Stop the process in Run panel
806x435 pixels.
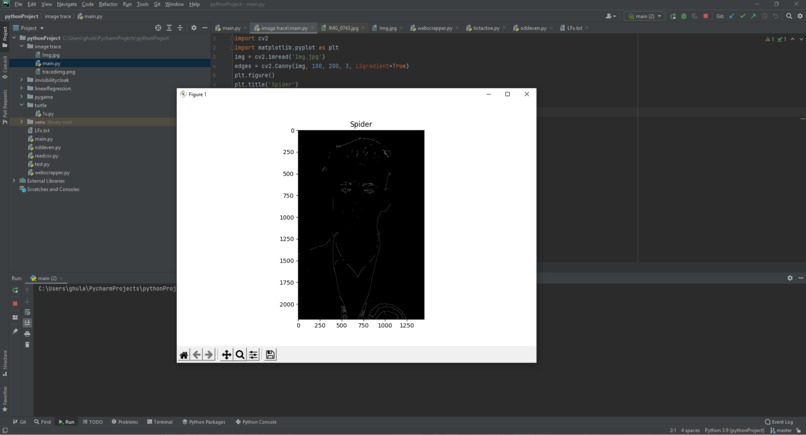(x=15, y=304)
